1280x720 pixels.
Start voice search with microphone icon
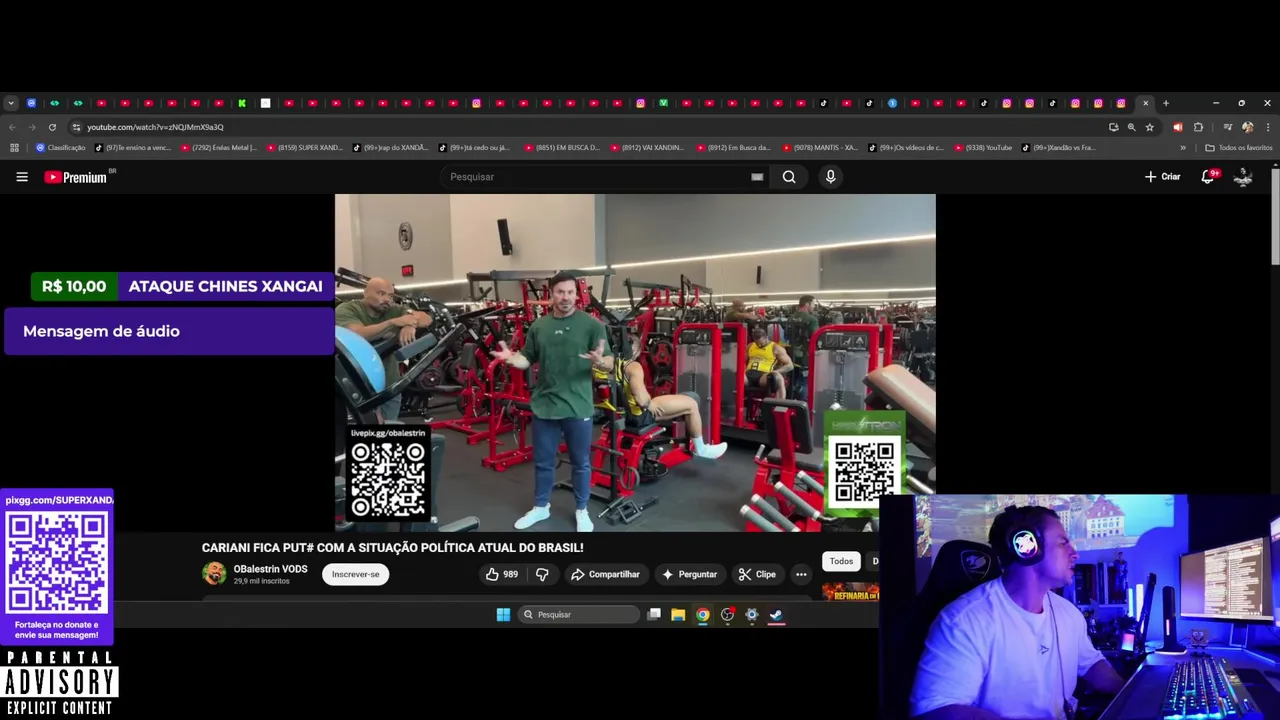click(x=830, y=177)
